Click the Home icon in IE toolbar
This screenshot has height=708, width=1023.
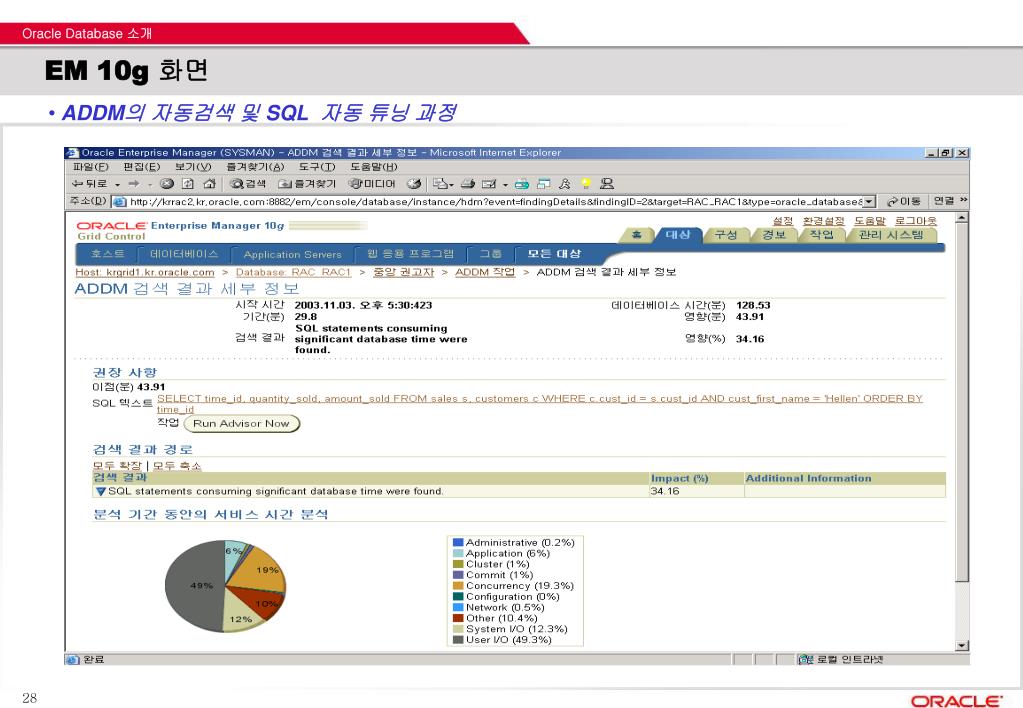coord(209,184)
